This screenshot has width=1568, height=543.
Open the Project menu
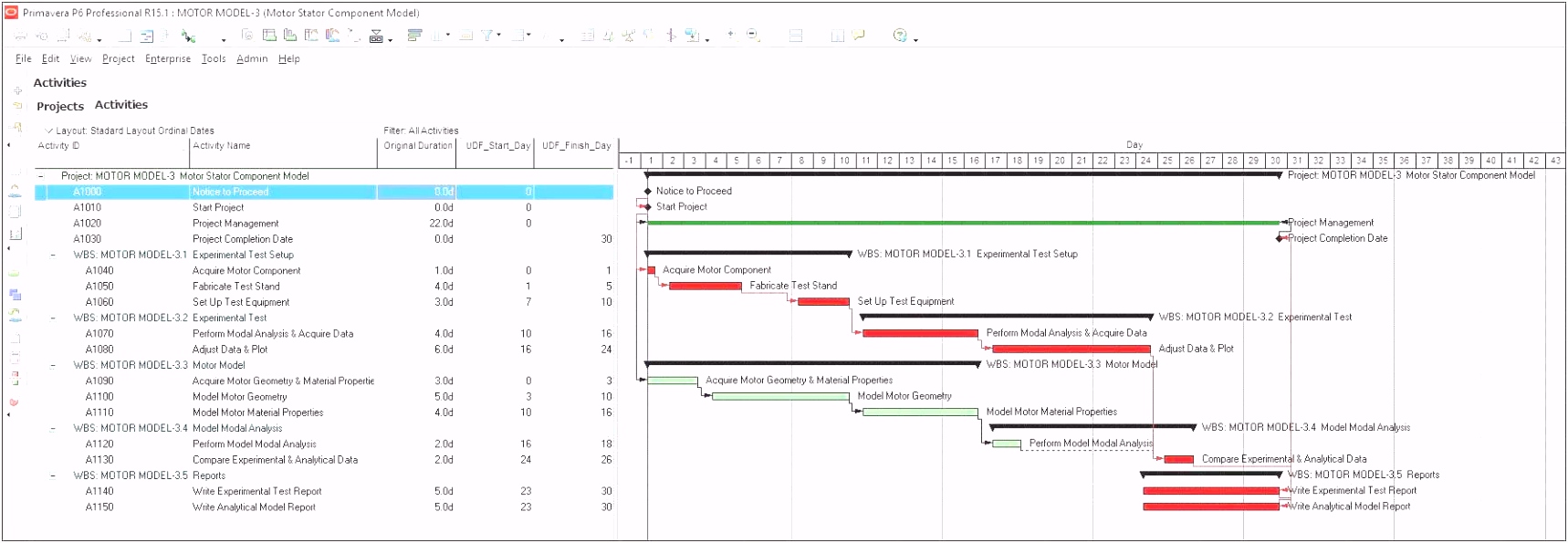(119, 58)
